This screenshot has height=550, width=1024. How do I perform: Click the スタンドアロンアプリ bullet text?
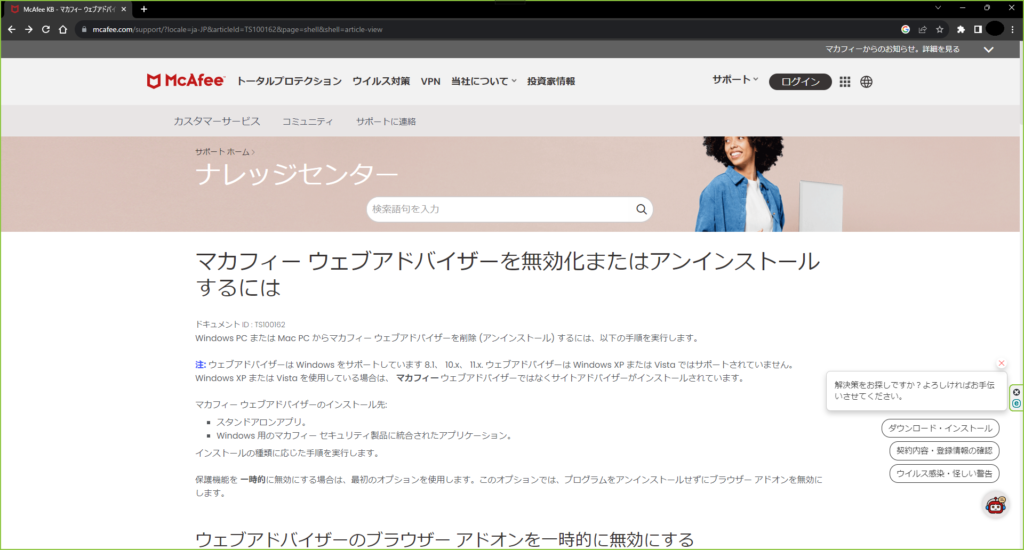coord(261,422)
